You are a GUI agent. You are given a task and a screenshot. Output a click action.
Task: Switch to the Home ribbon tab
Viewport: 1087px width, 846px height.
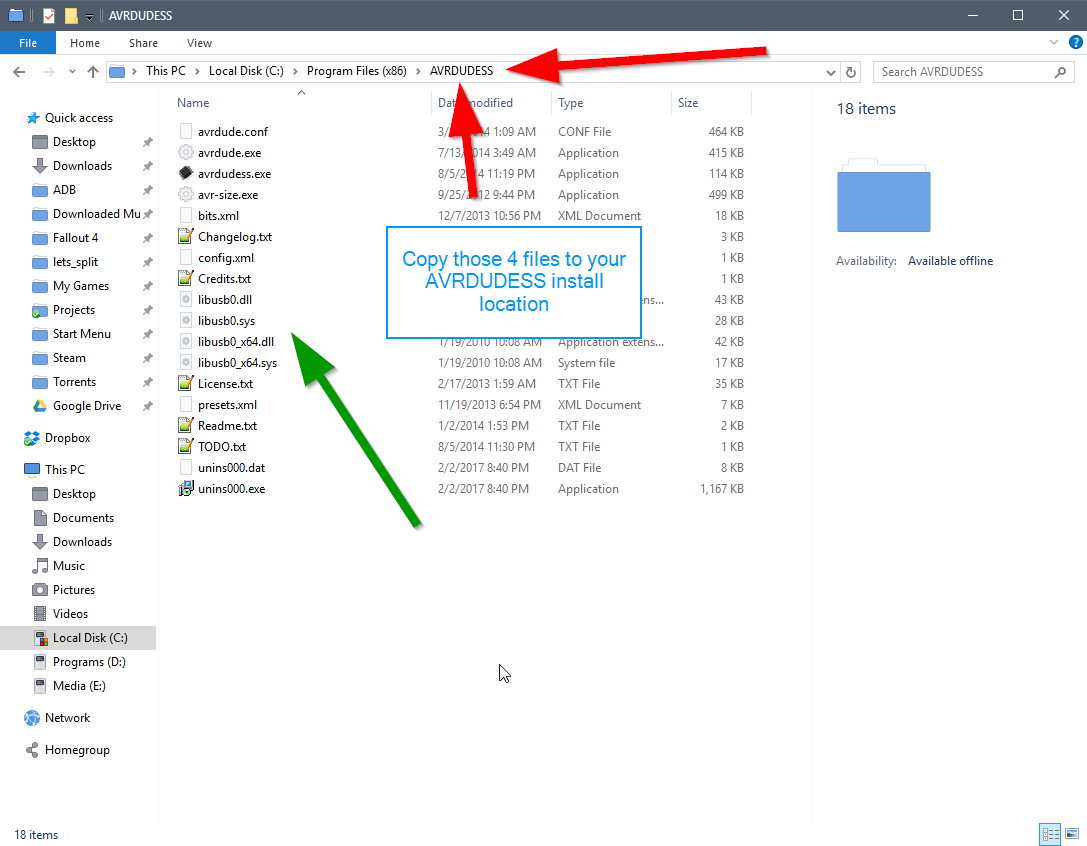click(x=85, y=43)
